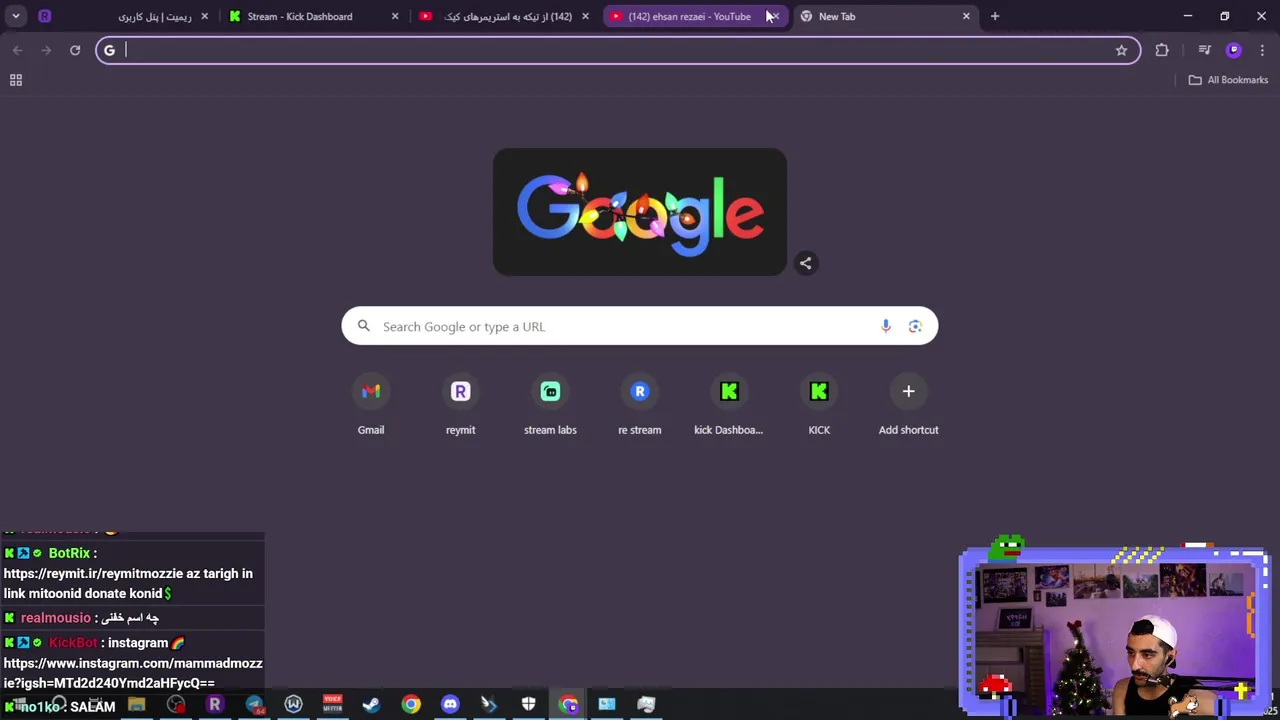Open the Chrome profile avatar
This screenshot has width=1280, height=720.
[x=1234, y=50]
